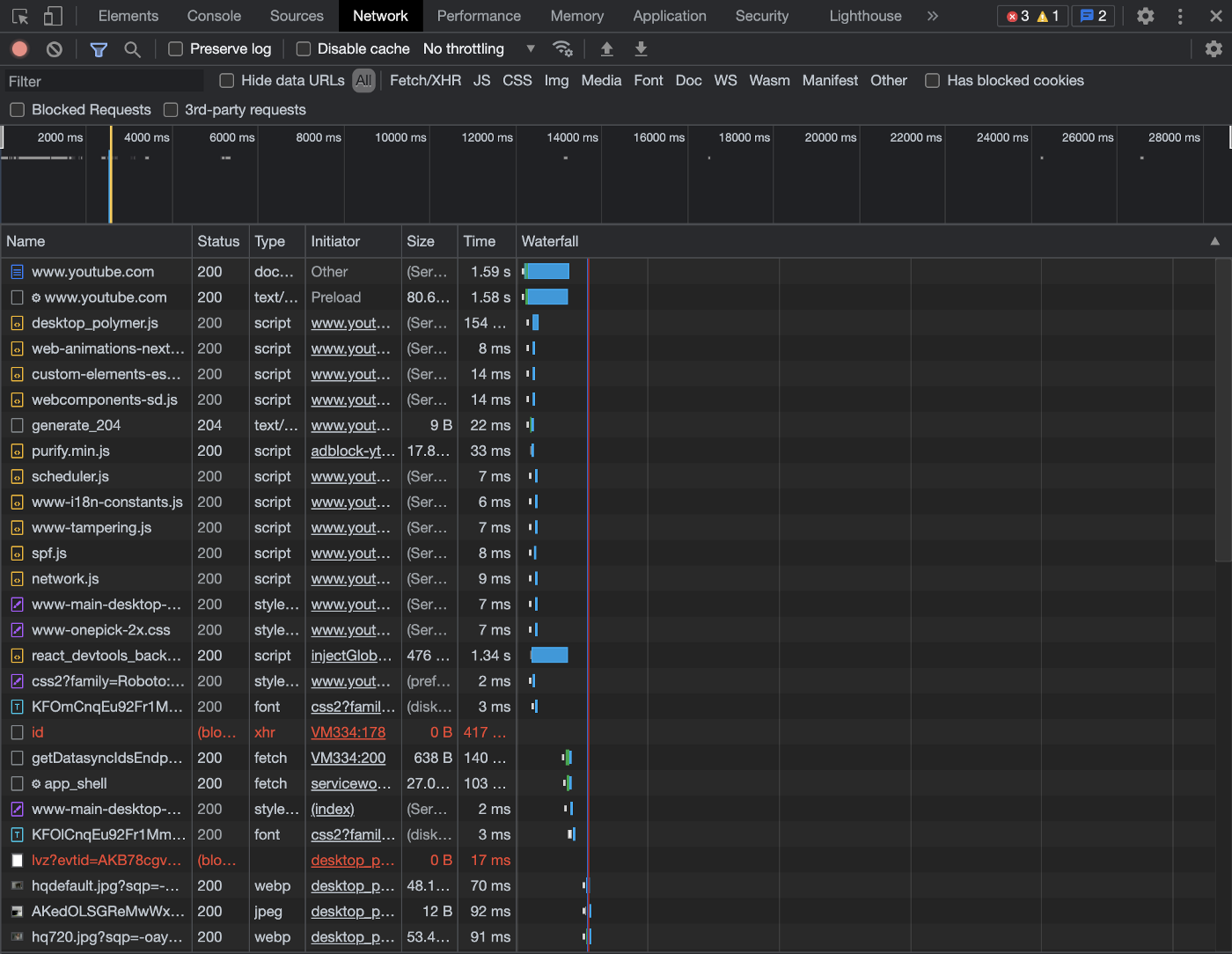
Task: Select the desktop_polymer.js request
Action: [95, 323]
